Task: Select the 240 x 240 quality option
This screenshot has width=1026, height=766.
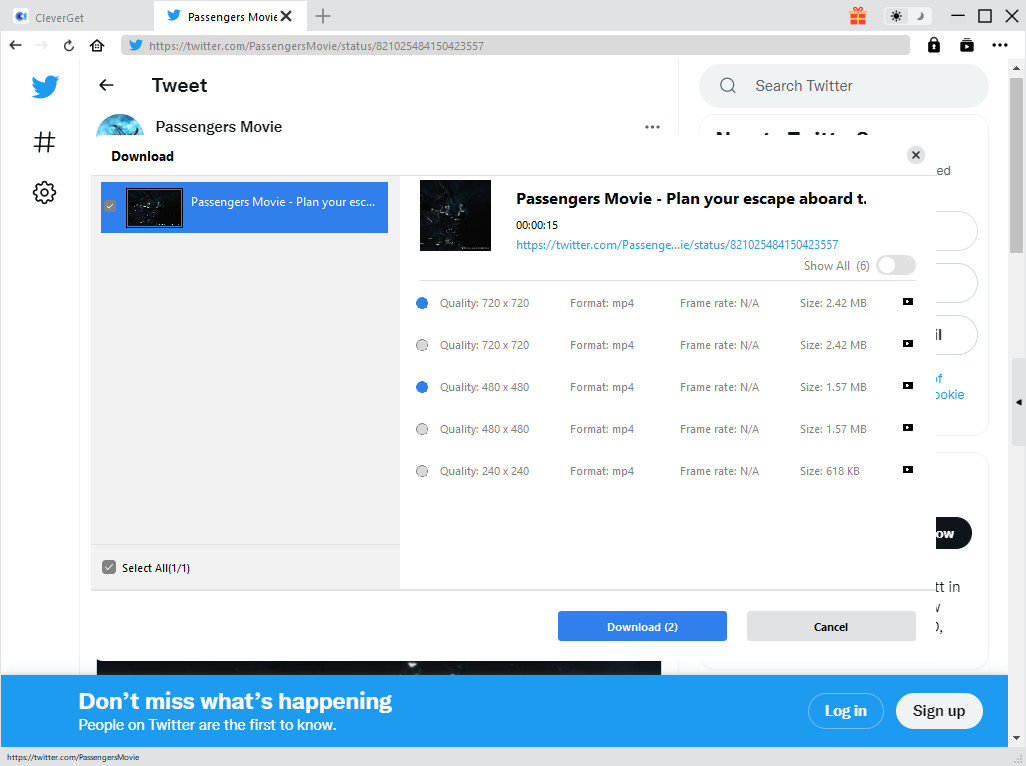Action: 422,471
